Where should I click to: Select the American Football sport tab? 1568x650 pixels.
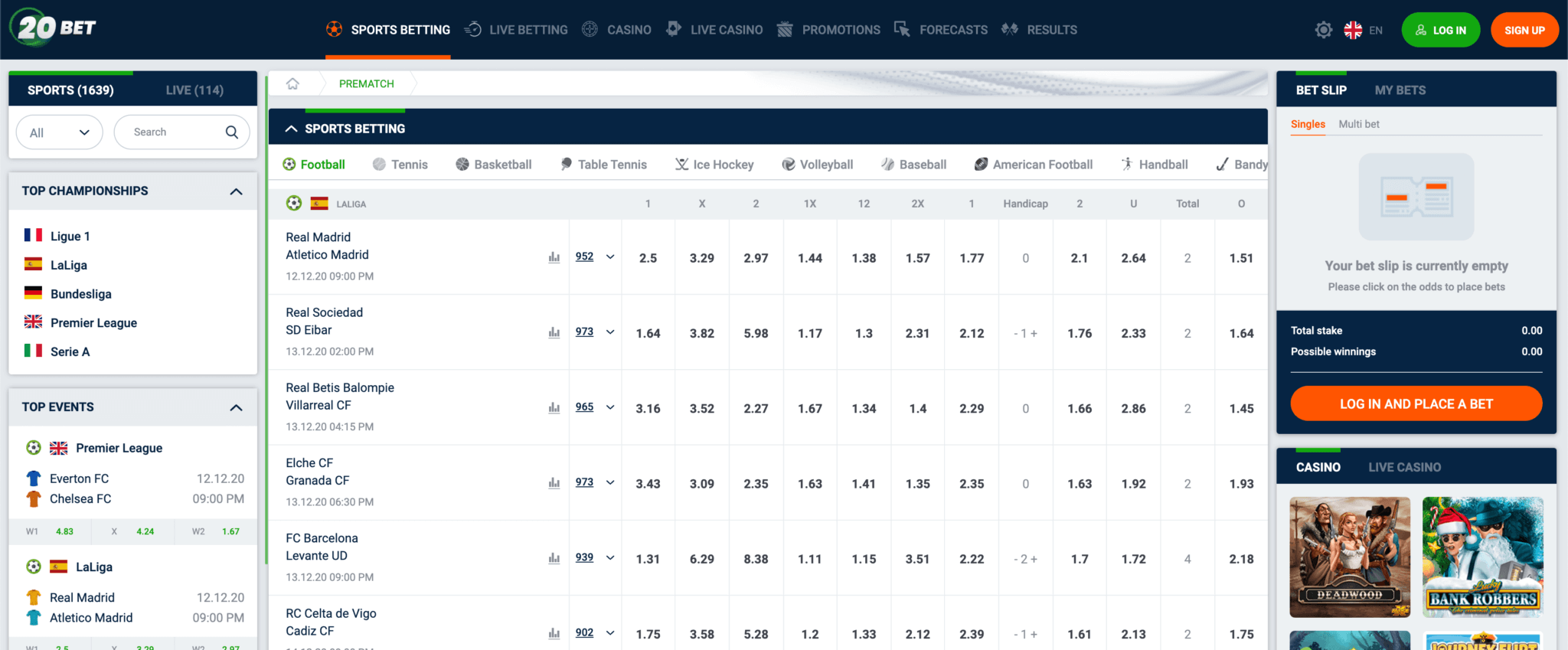pyautogui.click(x=1034, y=165)
